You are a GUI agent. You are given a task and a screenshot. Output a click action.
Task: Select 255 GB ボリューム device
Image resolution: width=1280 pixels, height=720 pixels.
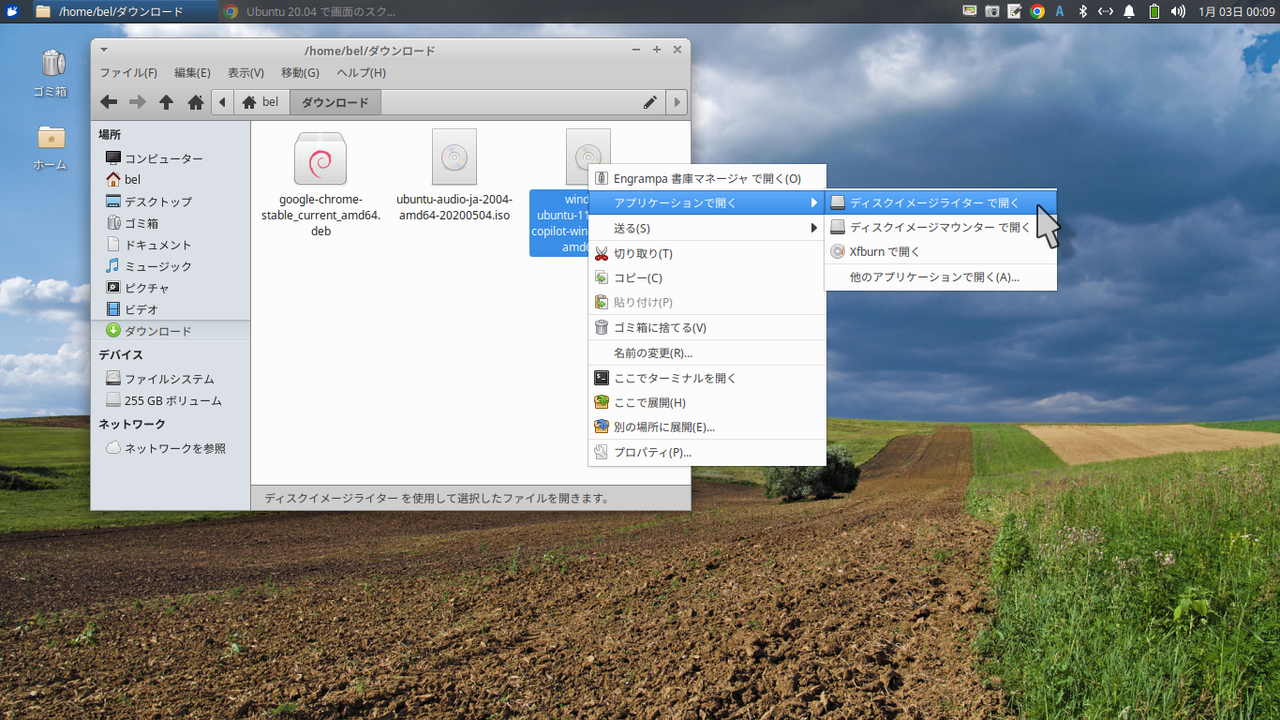pyautogui.click(x=170, y=400)
